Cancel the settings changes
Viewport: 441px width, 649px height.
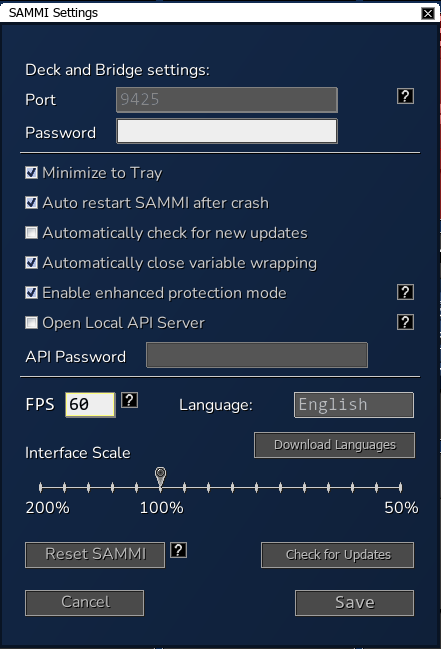point(85,603)
